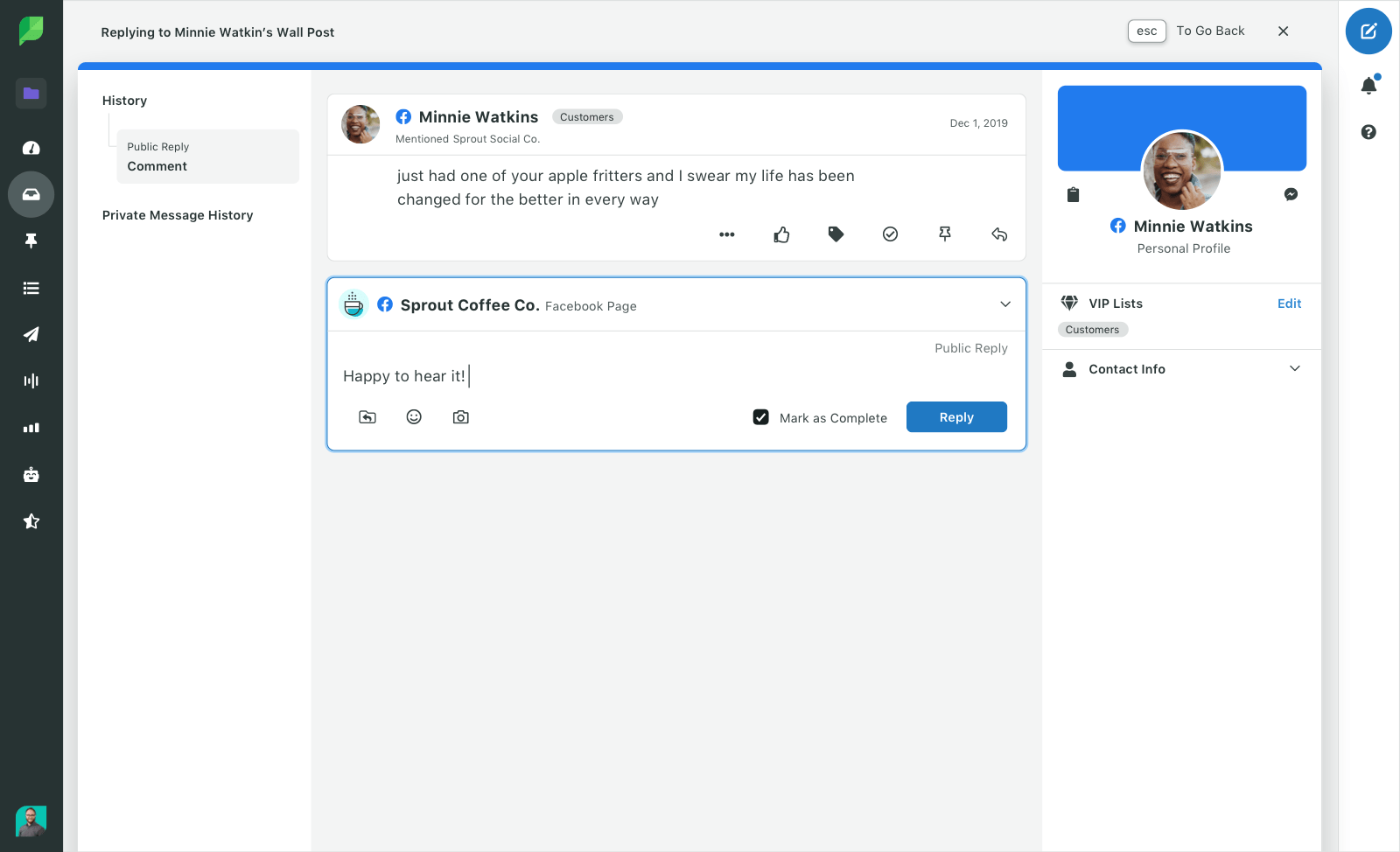Screen dimensions: 1400x852
Task: Click the blue Reply button
Action: (x=956, y=417)
